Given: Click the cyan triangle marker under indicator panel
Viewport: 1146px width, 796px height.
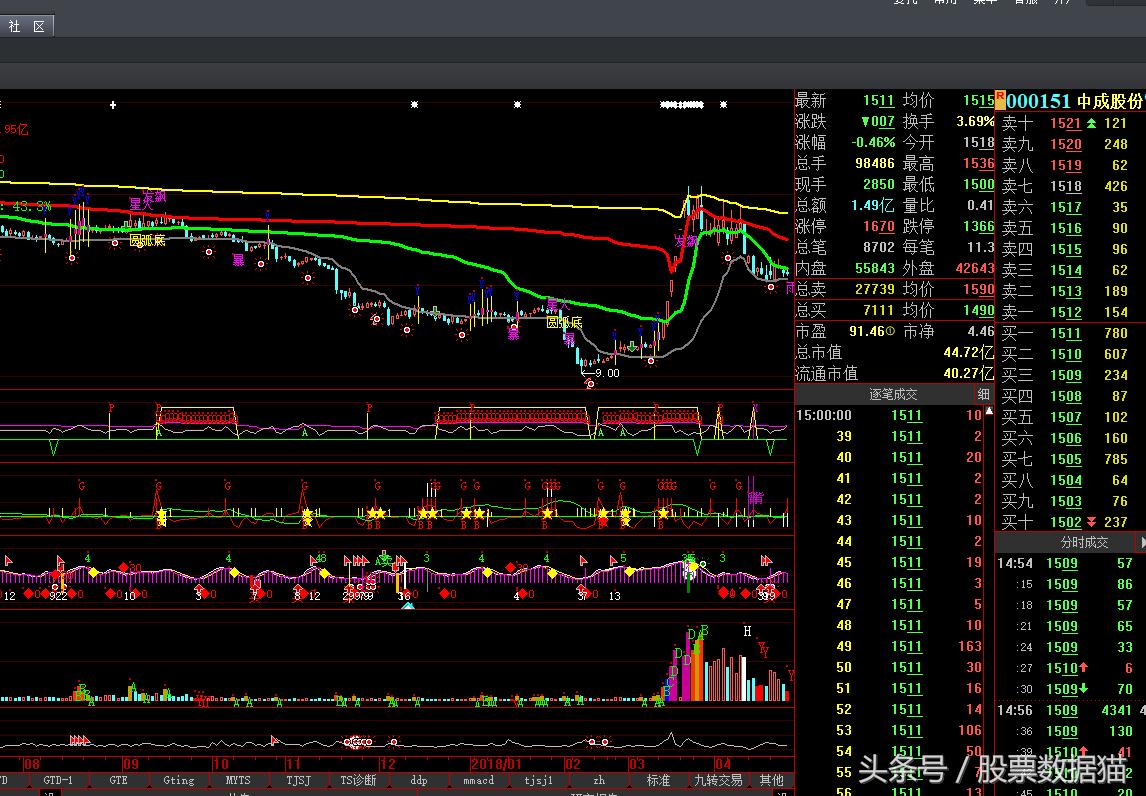Looking at the screenshot, I should pos(407,605).
